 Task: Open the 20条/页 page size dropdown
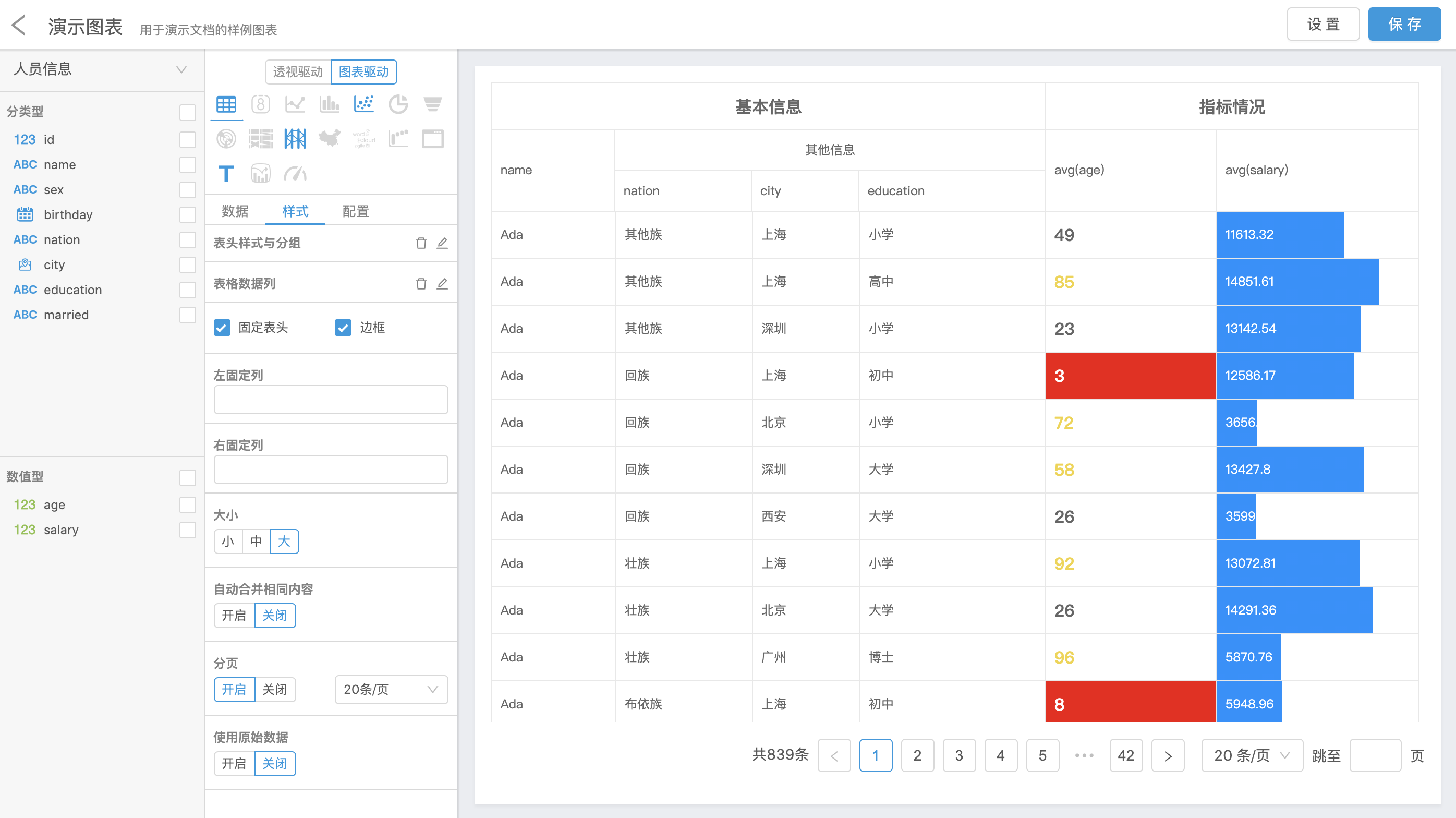tap(391, 690)
